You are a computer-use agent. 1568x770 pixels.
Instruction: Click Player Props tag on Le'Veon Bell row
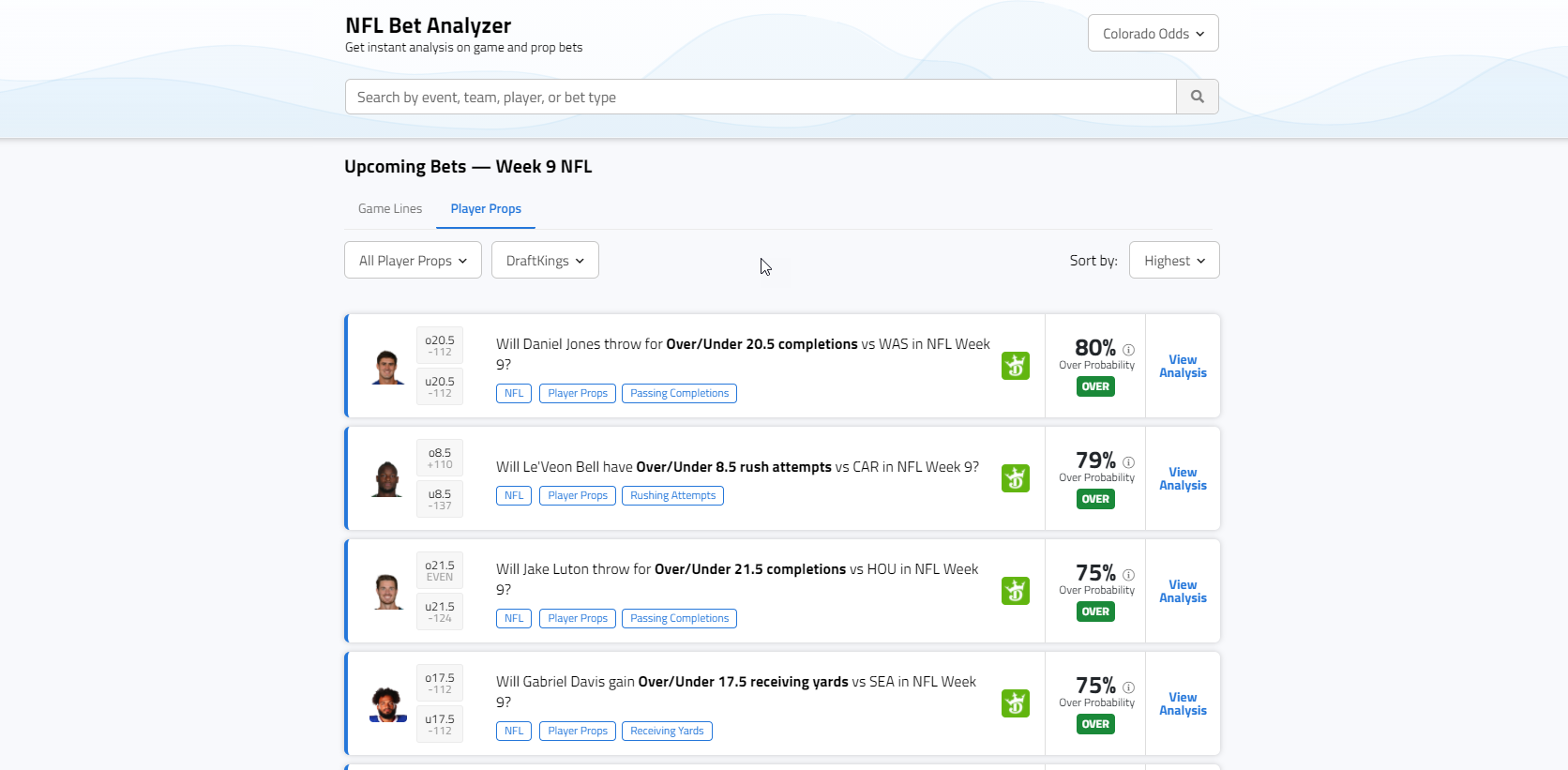pyautogui.click(x=578, y=496)
